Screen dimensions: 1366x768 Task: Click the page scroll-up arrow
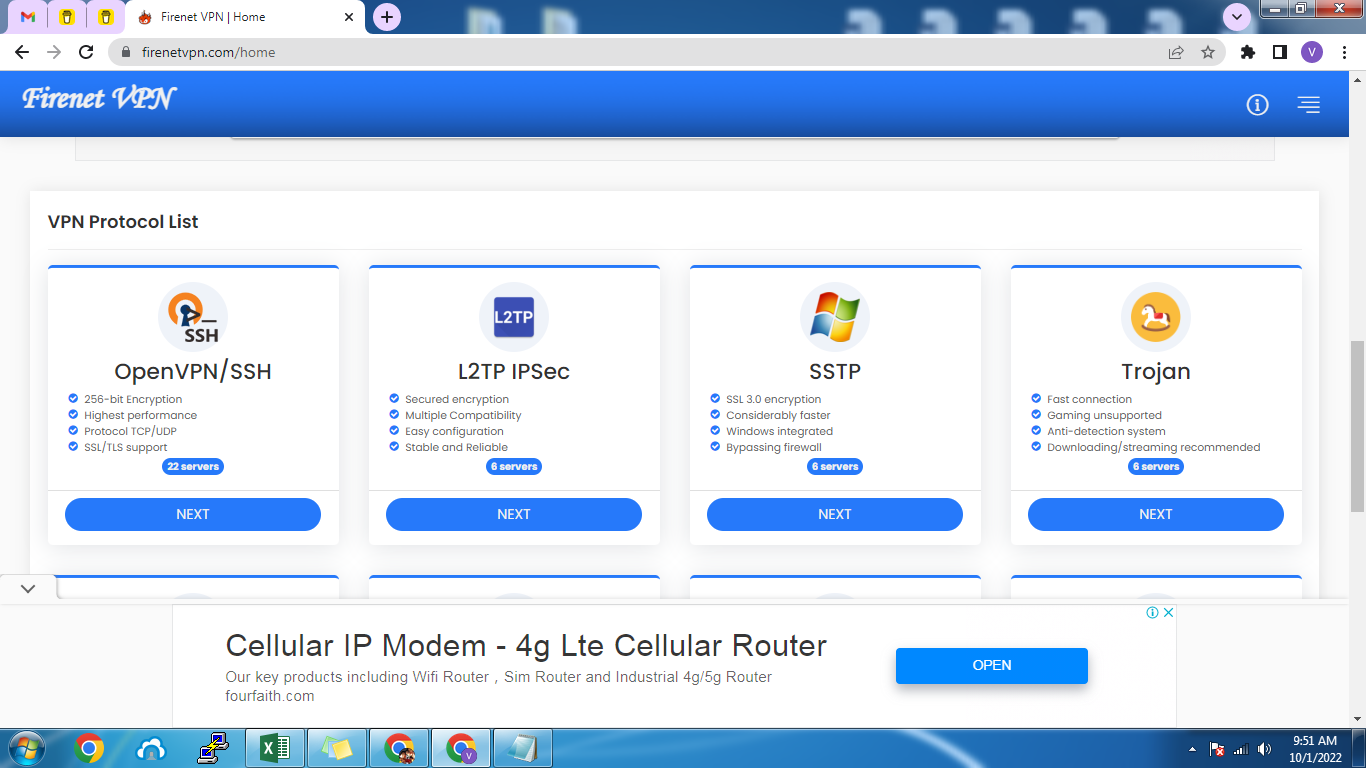coord(1357,78)
